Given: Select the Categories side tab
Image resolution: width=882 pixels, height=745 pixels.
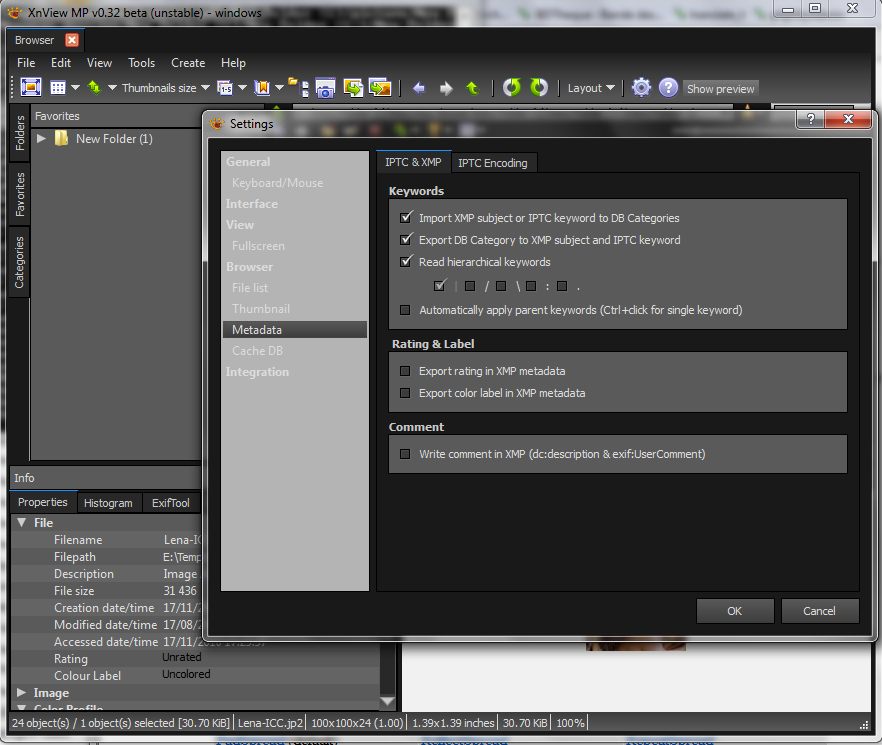Looking at the screenshot, I should click(x=20, y=262).
